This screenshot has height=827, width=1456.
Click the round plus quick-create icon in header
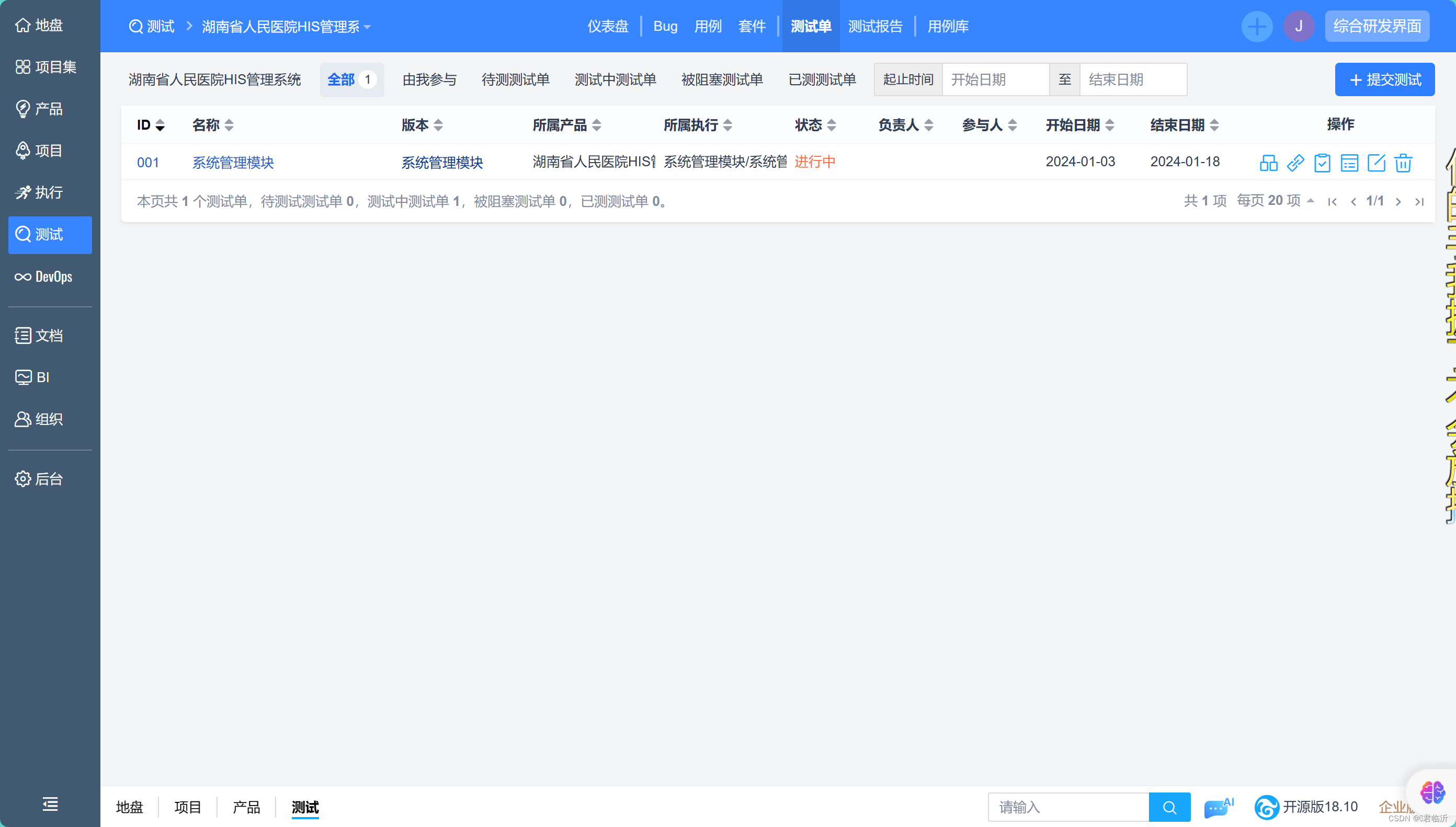[x=1257, y=26]
